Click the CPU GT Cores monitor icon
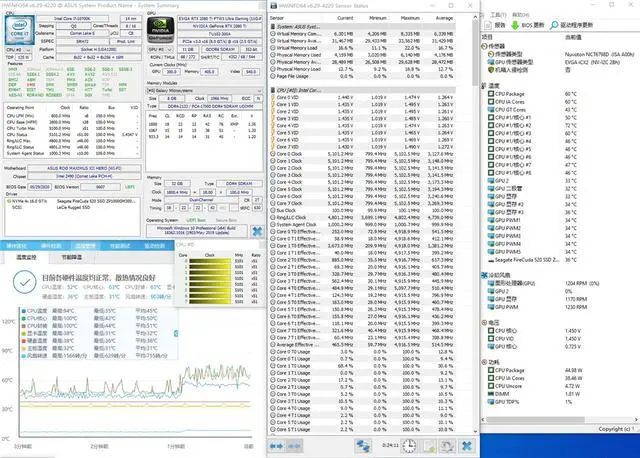The height and width of the screenshot is (458, 640). tap(491, 110)
